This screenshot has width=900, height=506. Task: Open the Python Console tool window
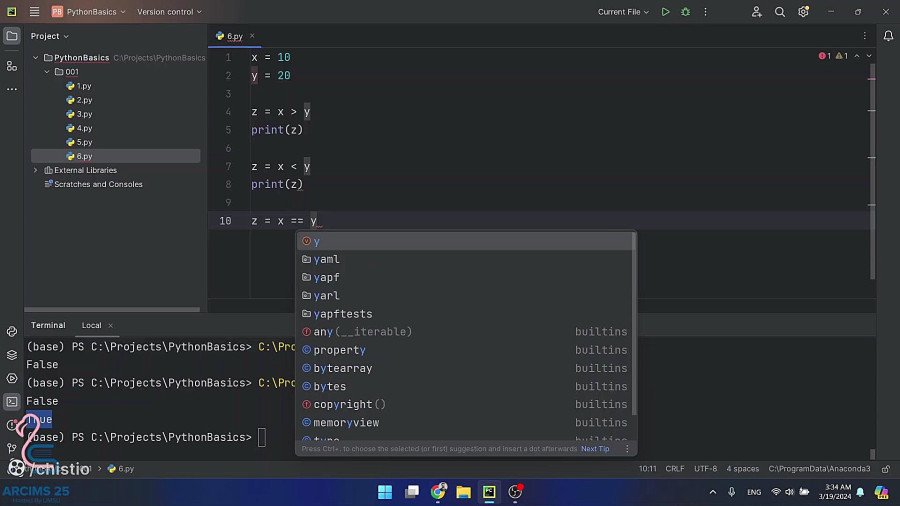pyautogui.click(x=11, y=332)
